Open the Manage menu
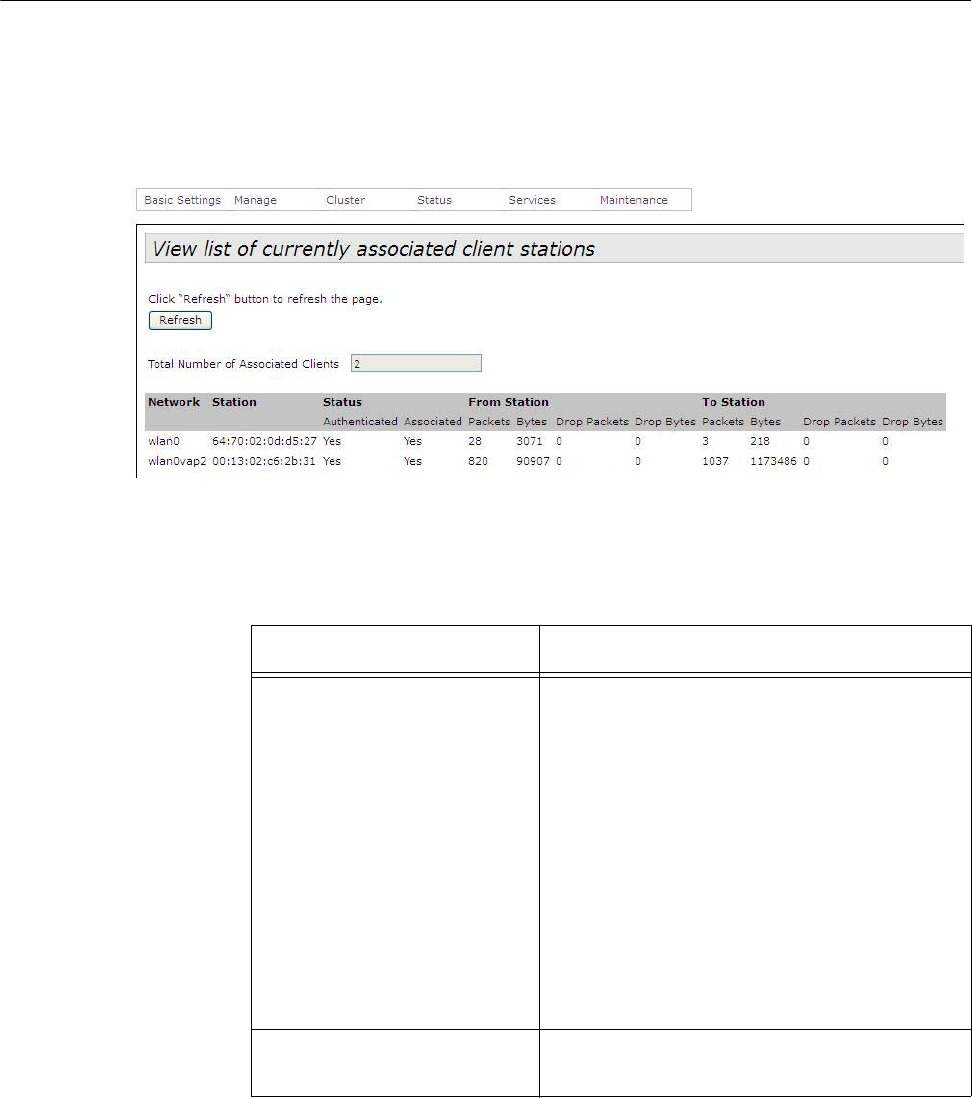Viewport: 972px width, 1098px height. tap(255, 200)
